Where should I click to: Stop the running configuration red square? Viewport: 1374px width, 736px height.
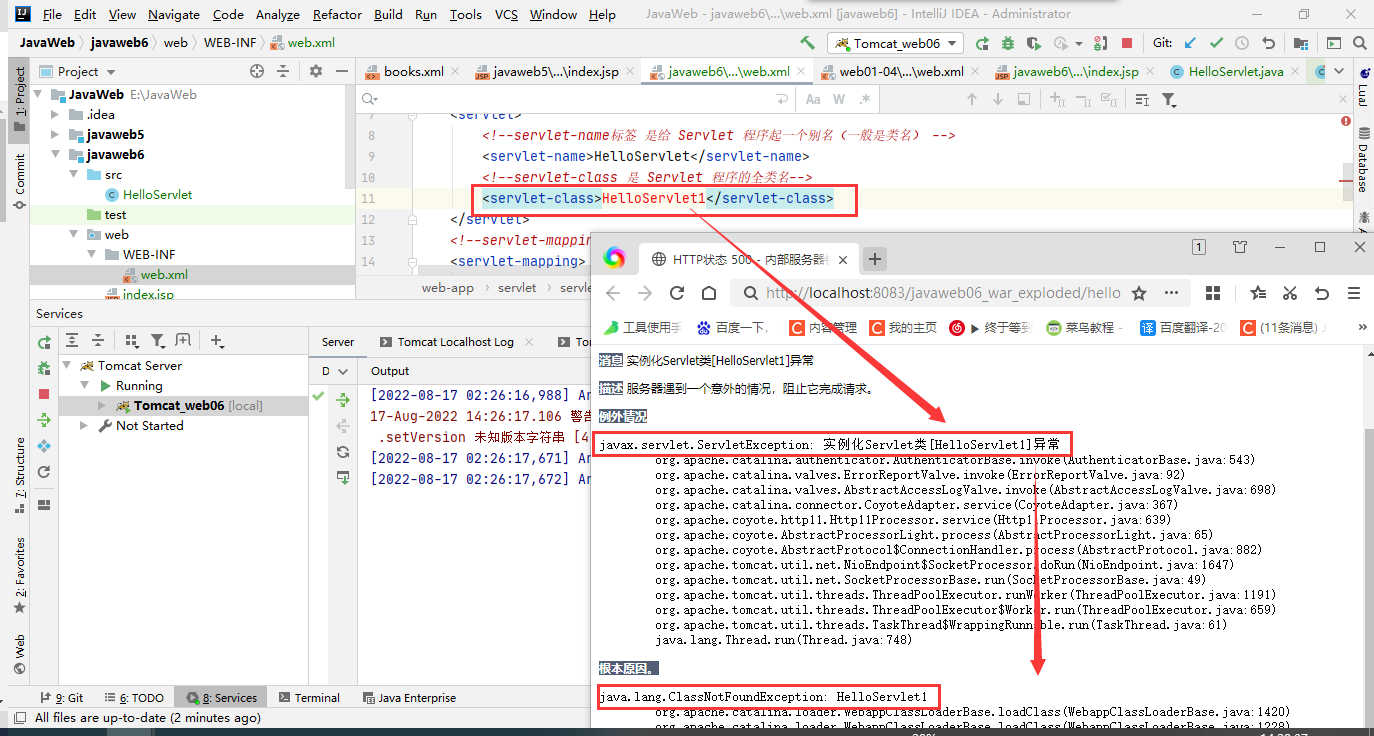[x=1127, y=43]
